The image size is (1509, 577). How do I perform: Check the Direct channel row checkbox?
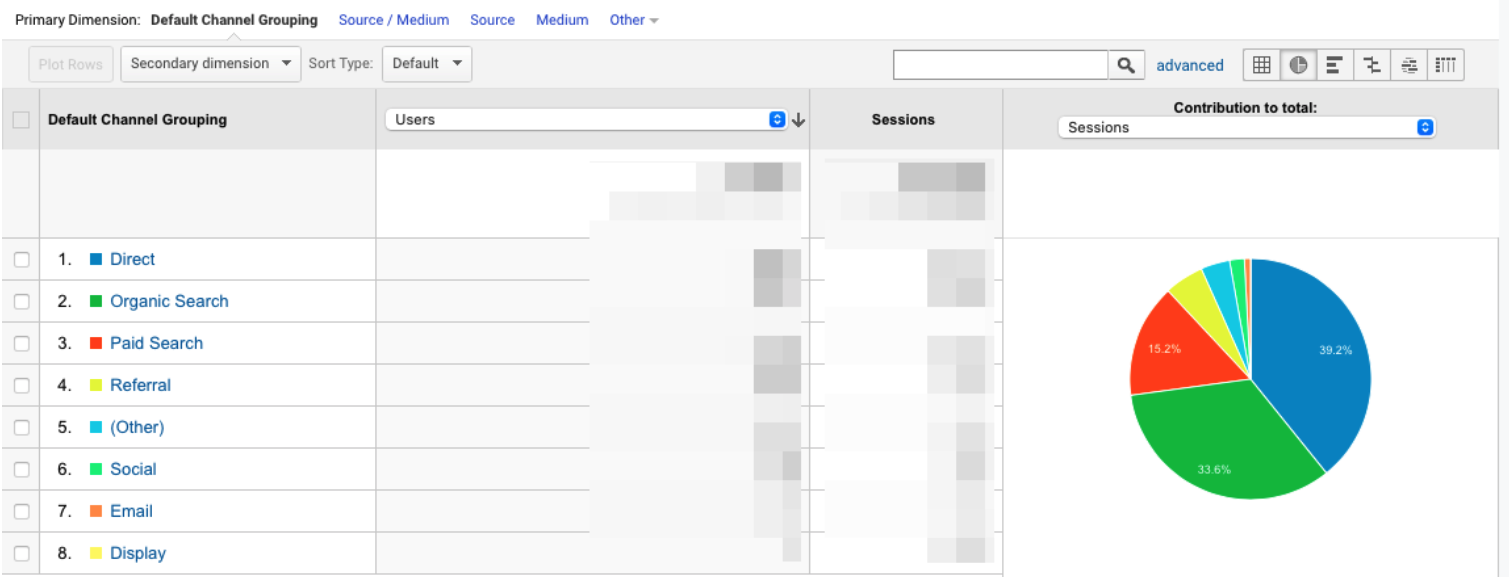coord(21,260)
